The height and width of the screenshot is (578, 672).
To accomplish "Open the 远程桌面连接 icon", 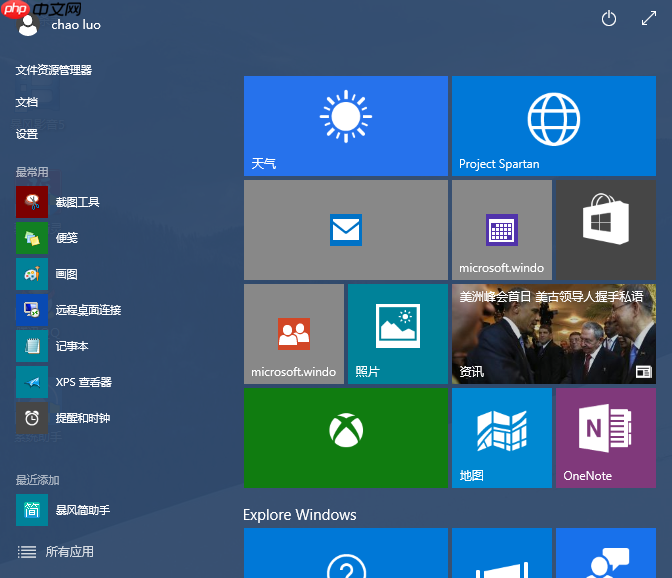I will pos(32,310).
